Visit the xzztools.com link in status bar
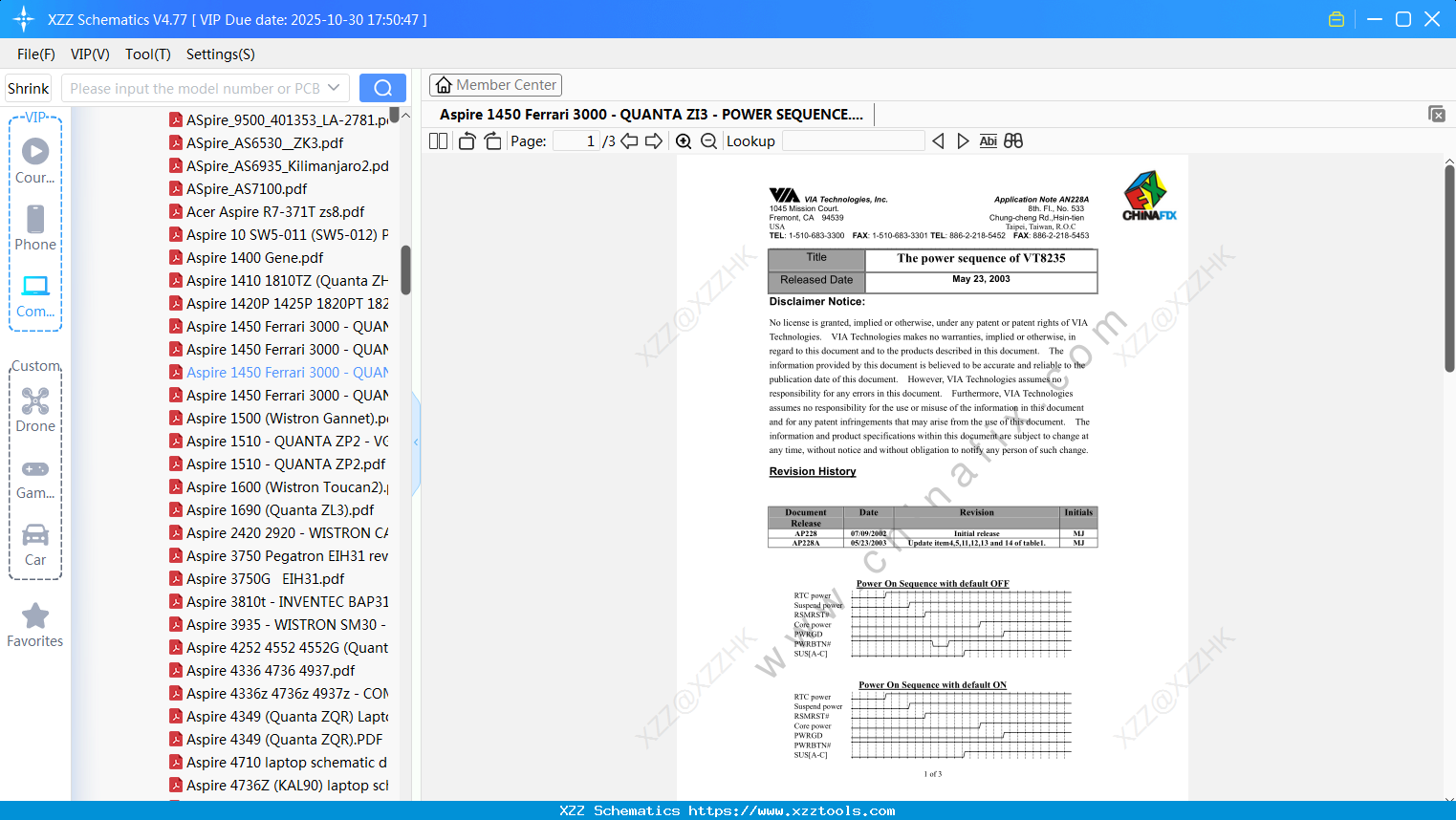 (x=792, y=810)
